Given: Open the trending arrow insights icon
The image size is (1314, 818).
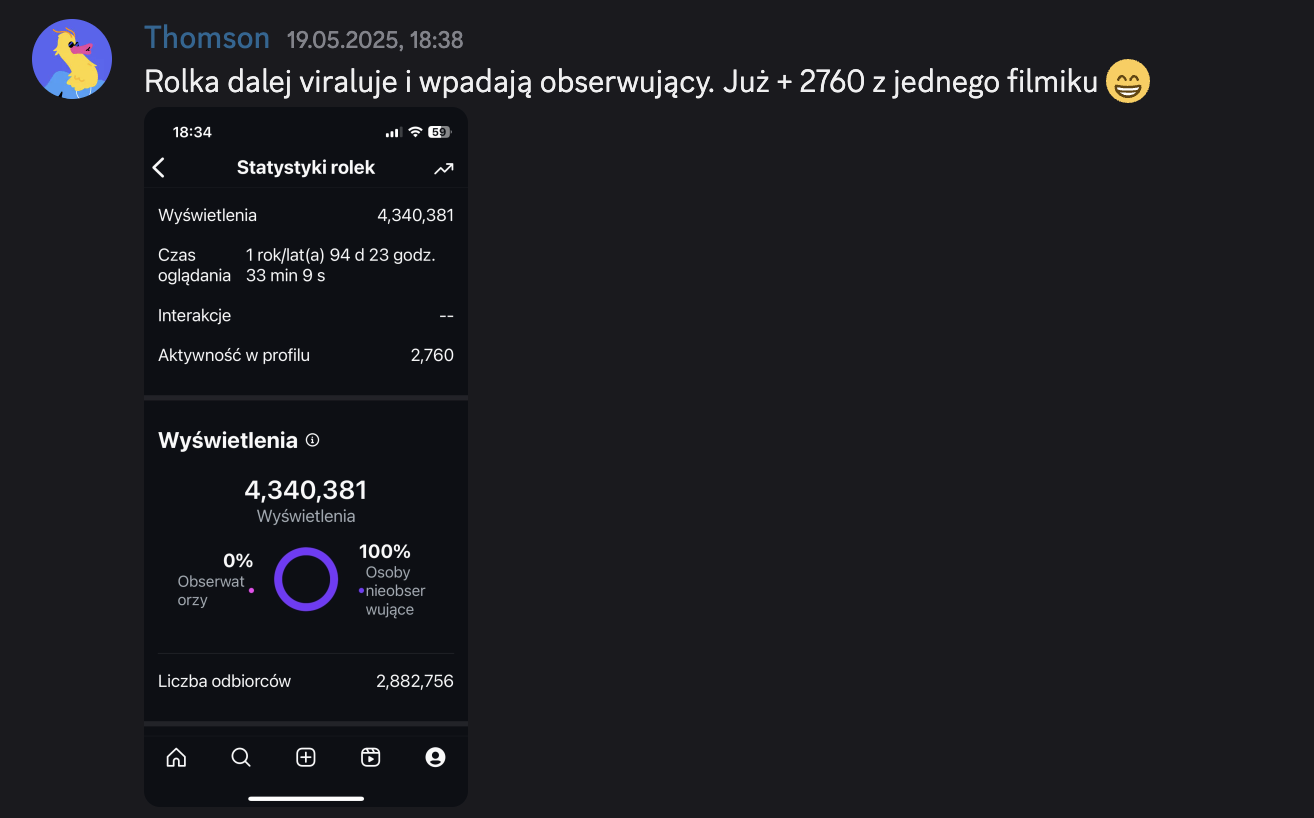Looking at the screenshot, I should (x=444, y=169).
